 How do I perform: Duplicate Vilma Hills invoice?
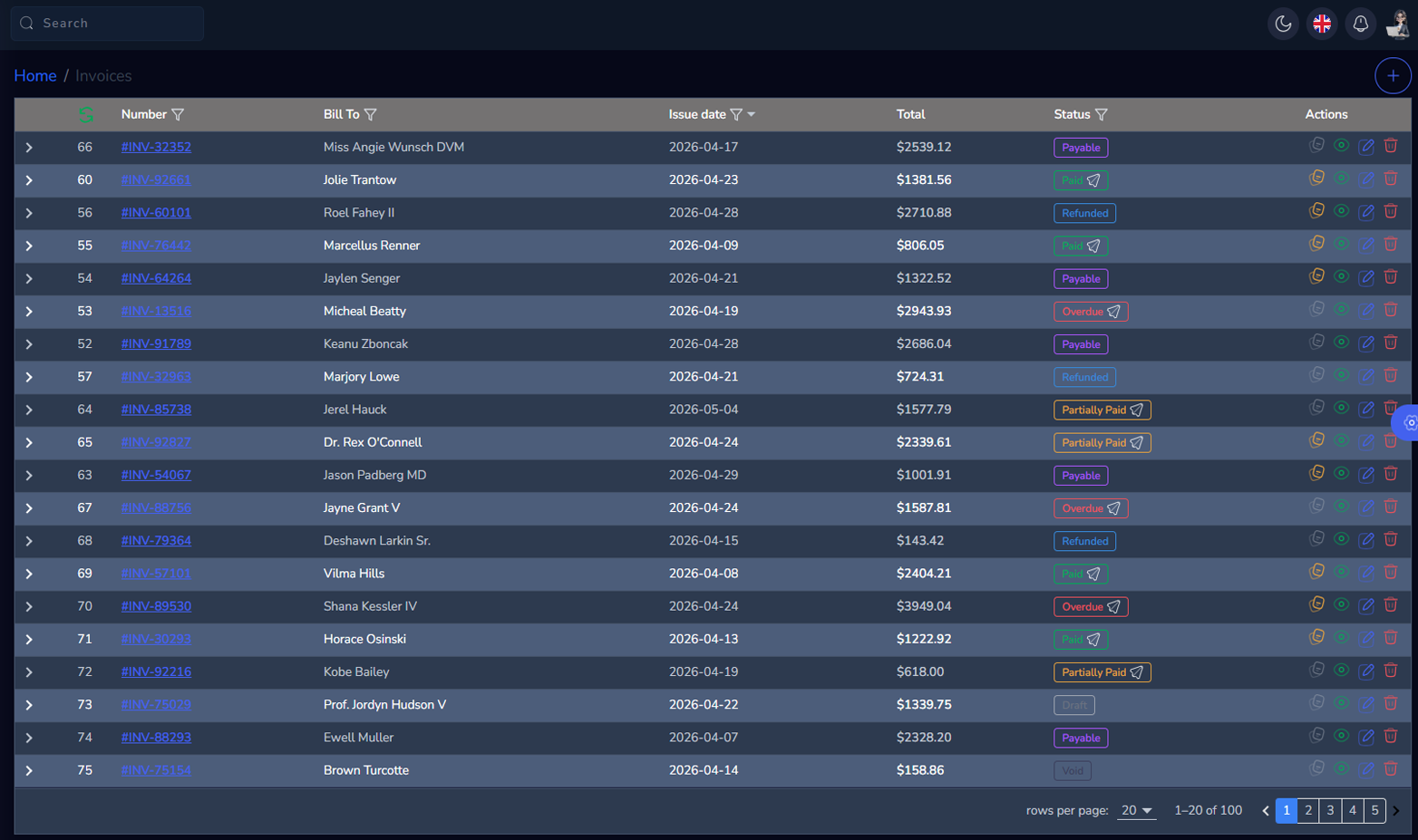pos(1316,572)
